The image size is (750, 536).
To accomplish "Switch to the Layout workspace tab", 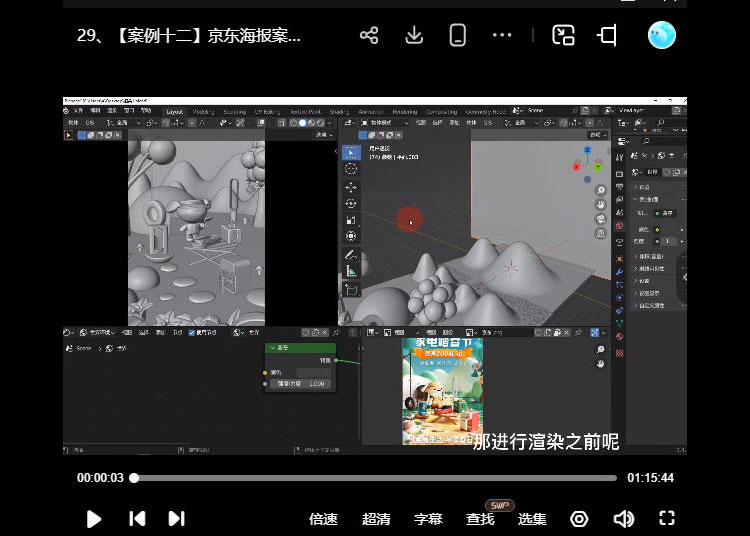I will 175,112.
